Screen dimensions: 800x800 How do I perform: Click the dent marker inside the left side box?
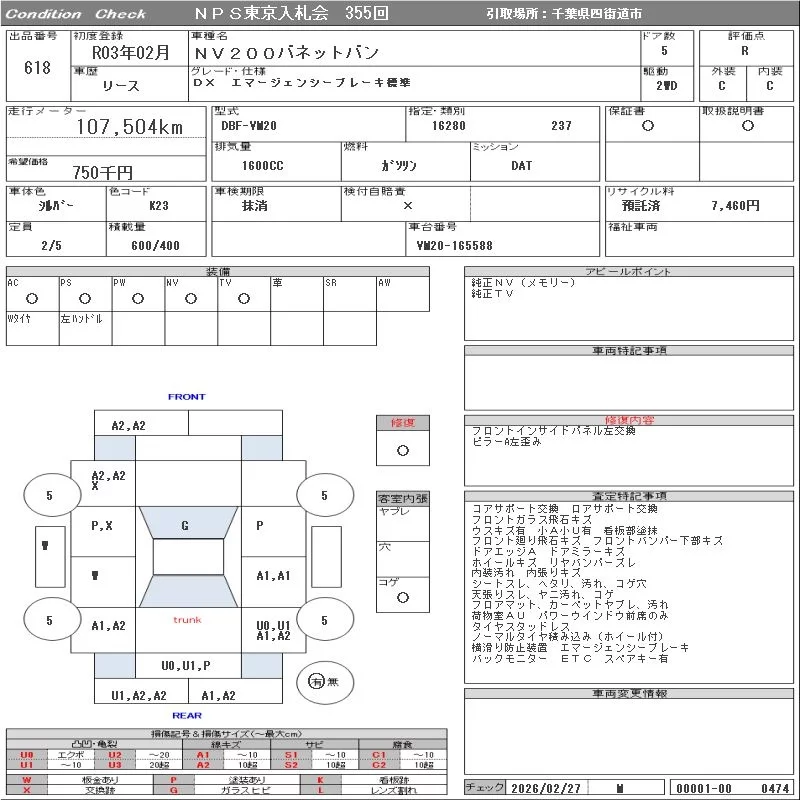pos(45,545)
